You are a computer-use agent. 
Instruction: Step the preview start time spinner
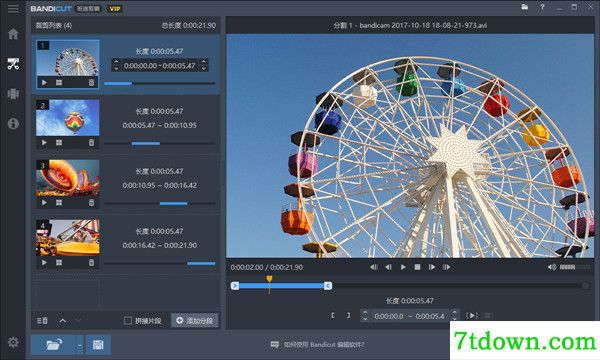click(x=365, y=316)
